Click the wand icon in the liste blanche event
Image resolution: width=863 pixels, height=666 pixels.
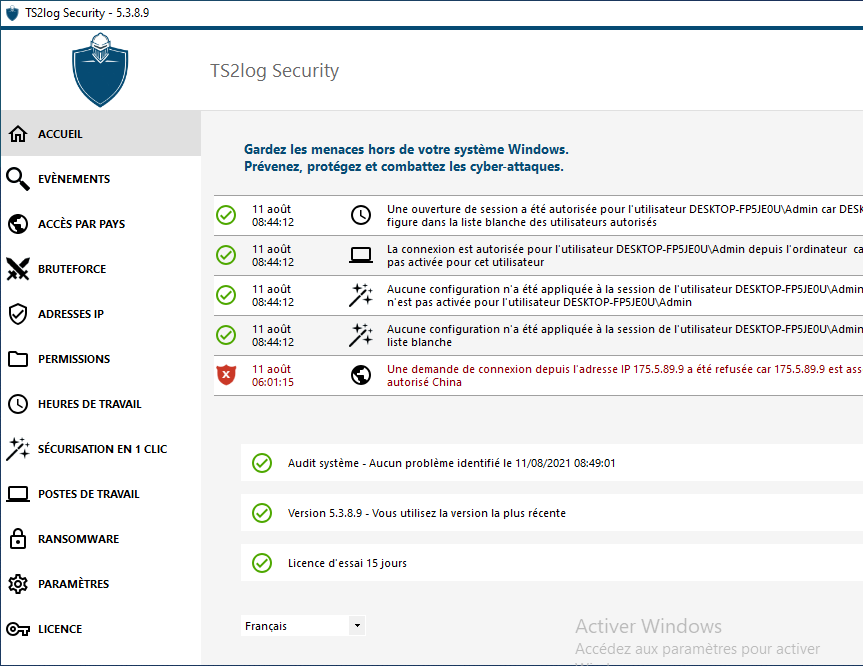[x=361, y=335]
